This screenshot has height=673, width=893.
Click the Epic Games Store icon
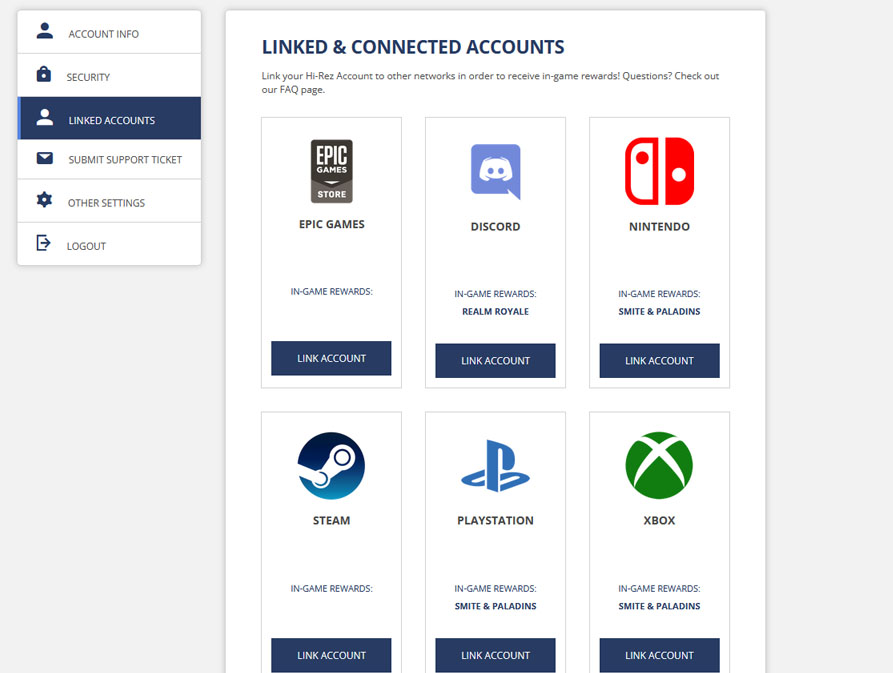tap(331, 170)
